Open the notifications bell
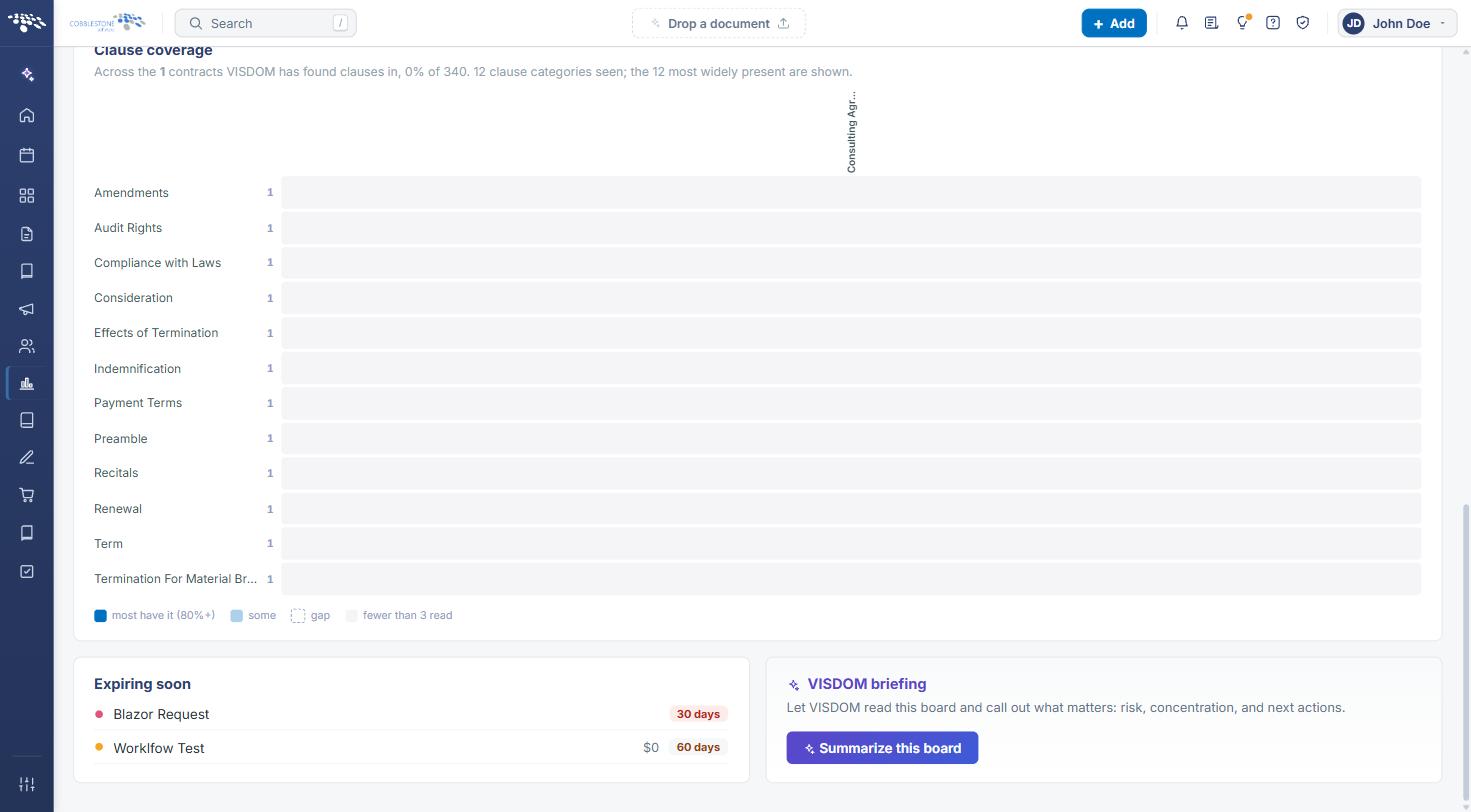1471x812 pixels. pos(1182,23)
